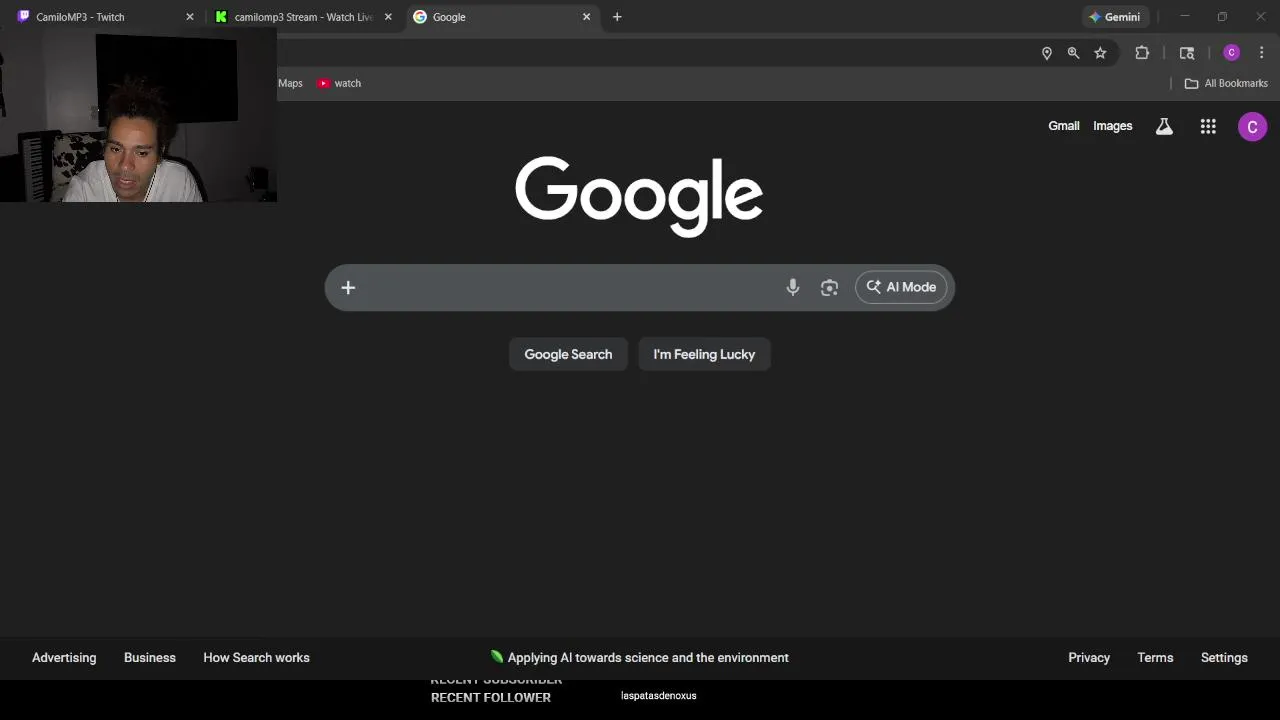
Task: Open a new browser tab
Action: point(617,17)
